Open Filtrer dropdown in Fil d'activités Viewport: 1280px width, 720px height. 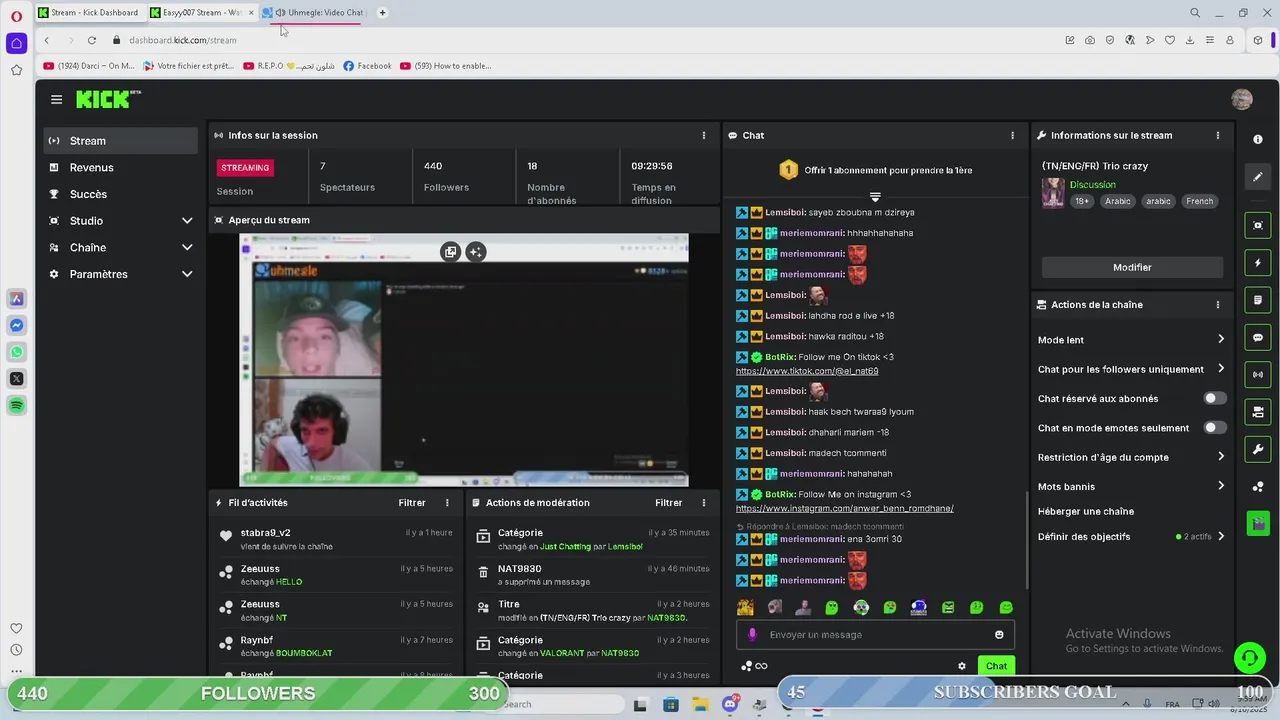[x=412, y=503]
